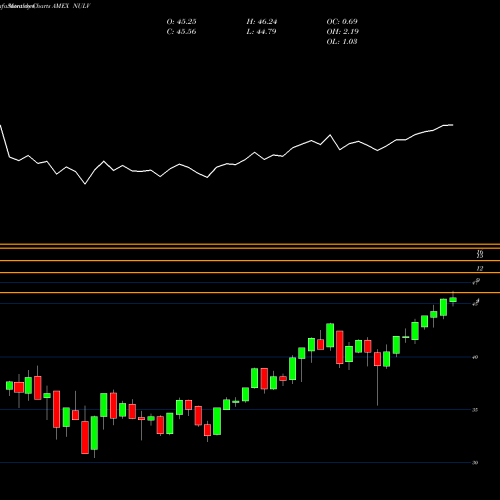The image size is (500, 500).
Task: Click the 35 price axis label
Action: [x=475, y=410]
